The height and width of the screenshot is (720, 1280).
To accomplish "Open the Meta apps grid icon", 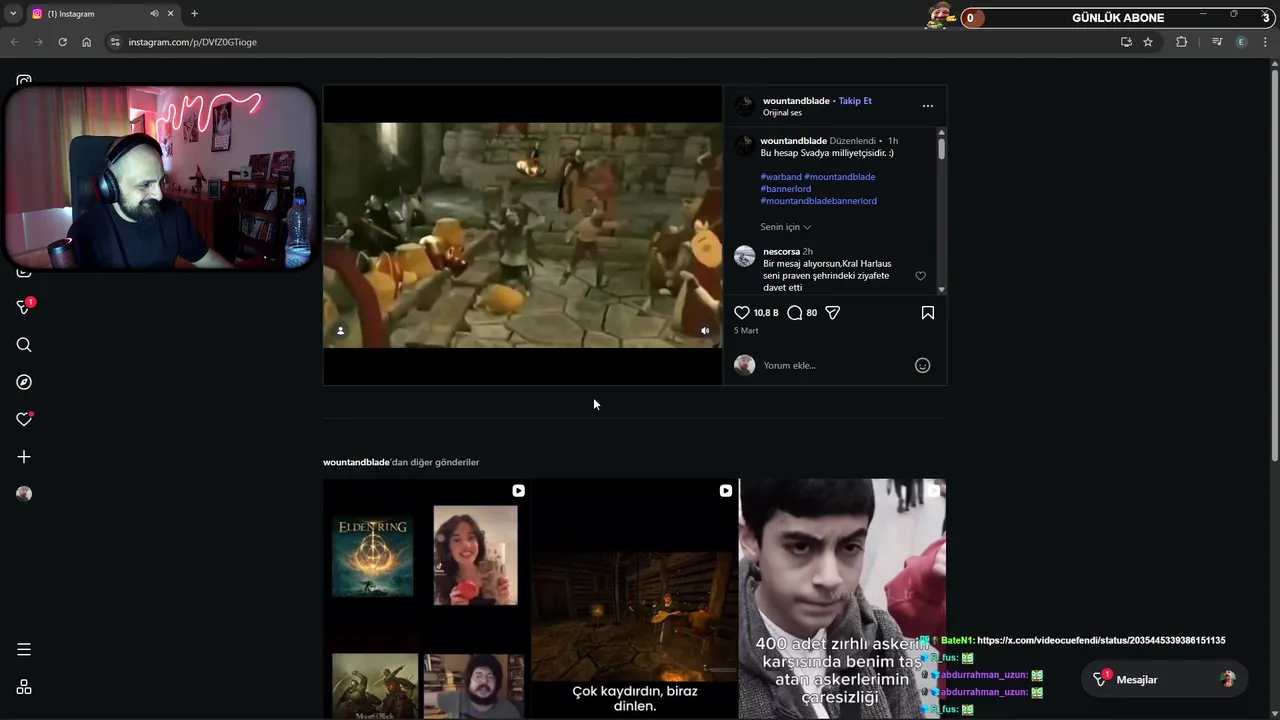I will [x=24, y=688].
